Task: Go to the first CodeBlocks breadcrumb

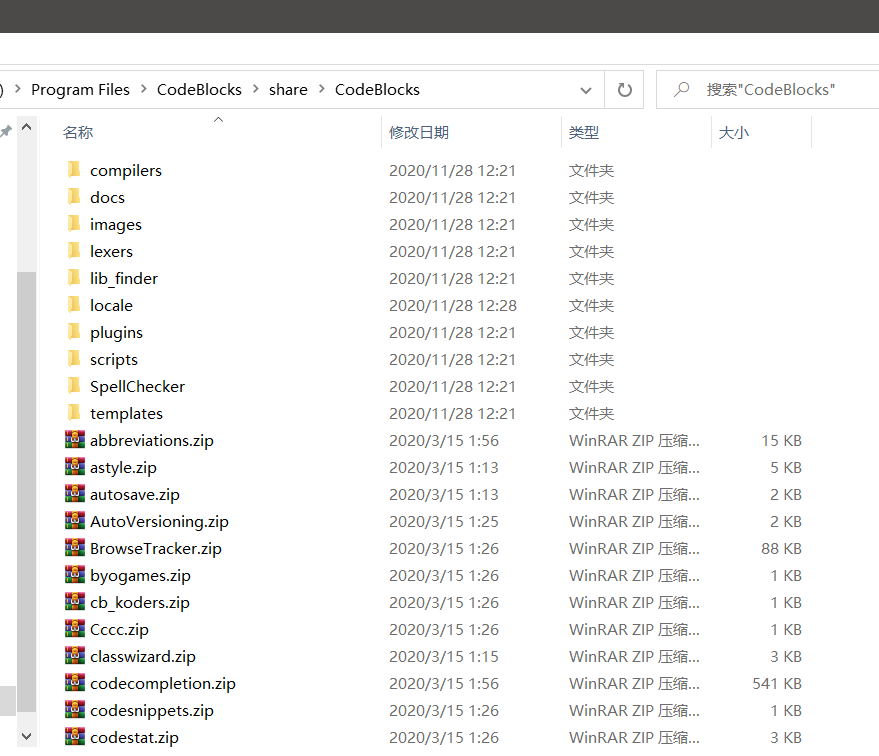Action: click(199, 90)
